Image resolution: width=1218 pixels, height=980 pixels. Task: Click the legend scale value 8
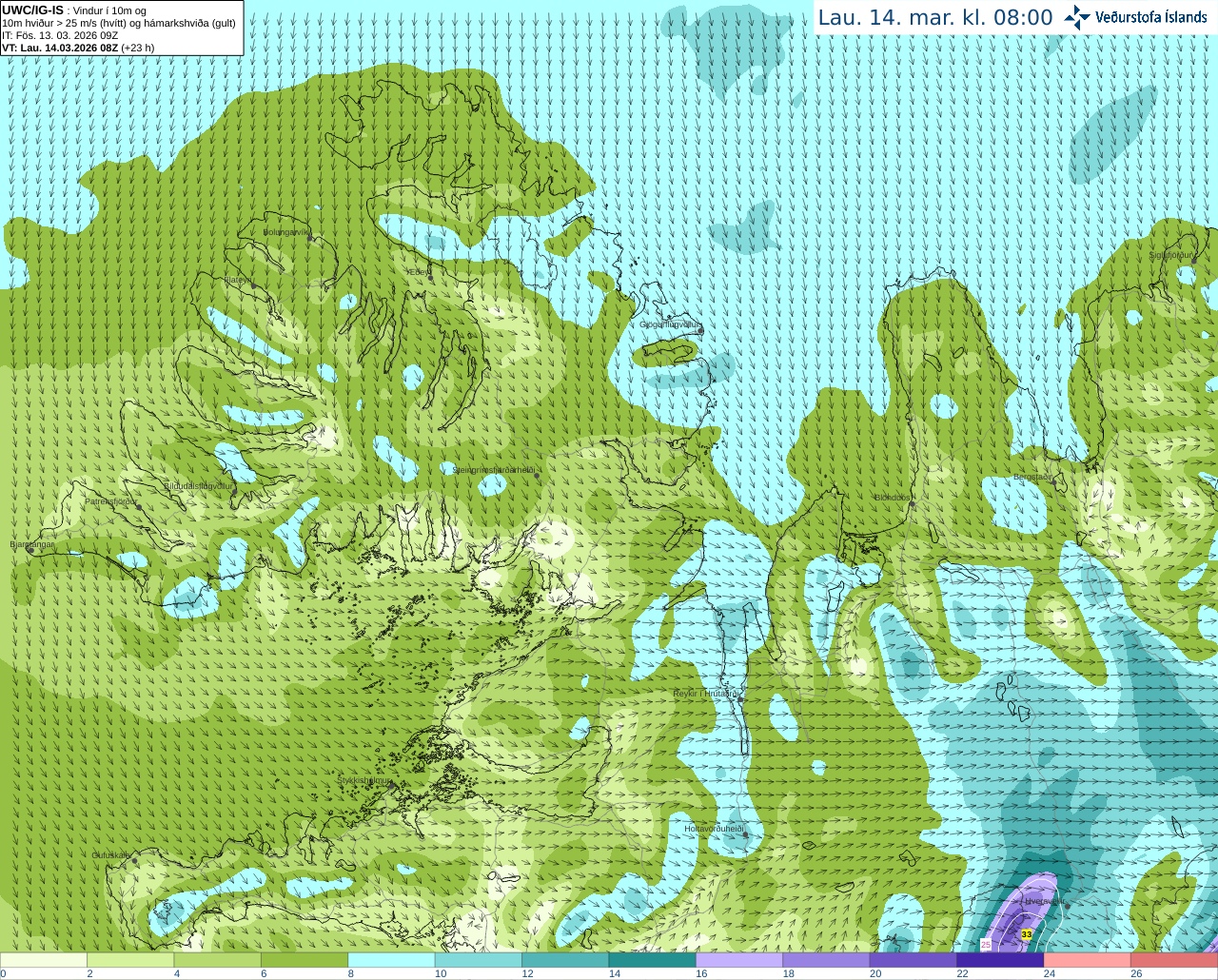pyautogui.click(x=351, y=973)
